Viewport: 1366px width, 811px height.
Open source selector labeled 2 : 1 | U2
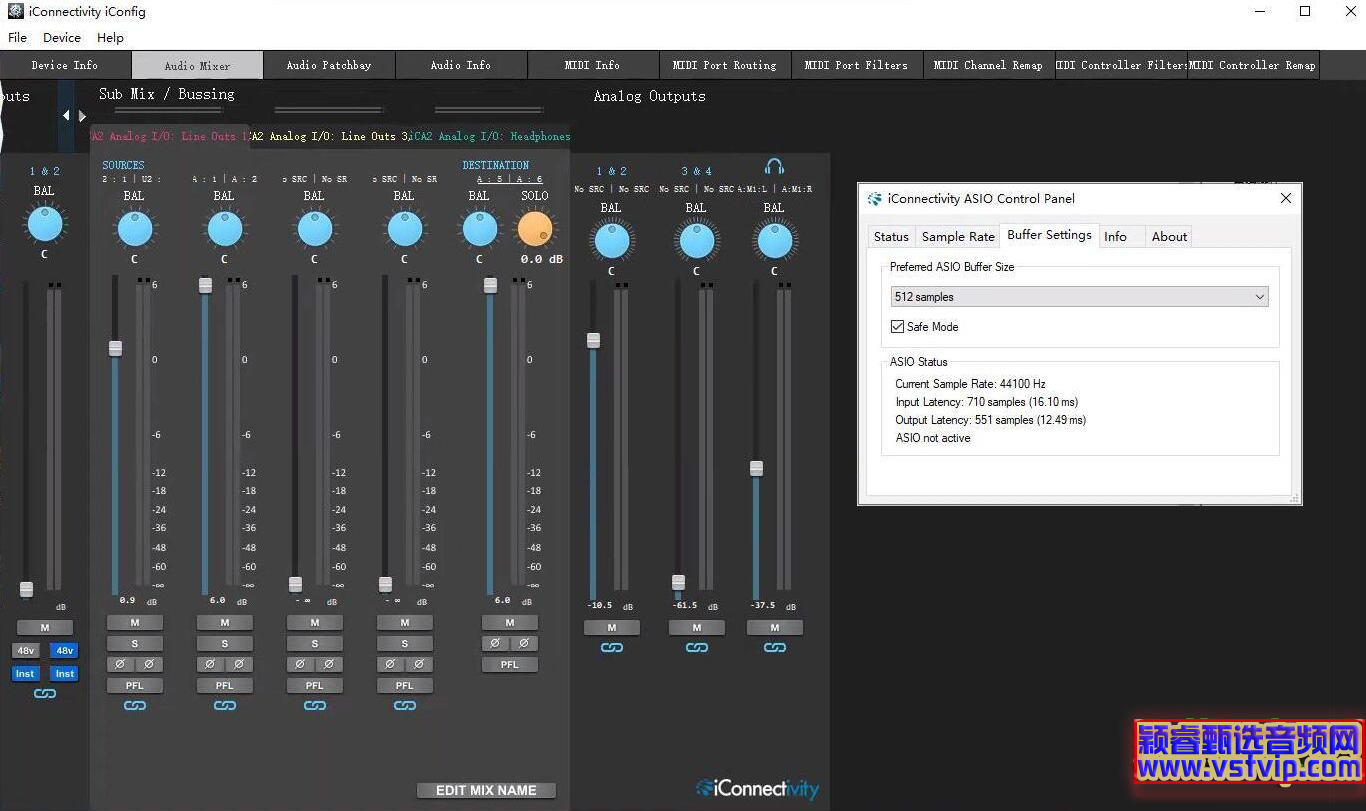pyautogui.click(x=131, y=180)
